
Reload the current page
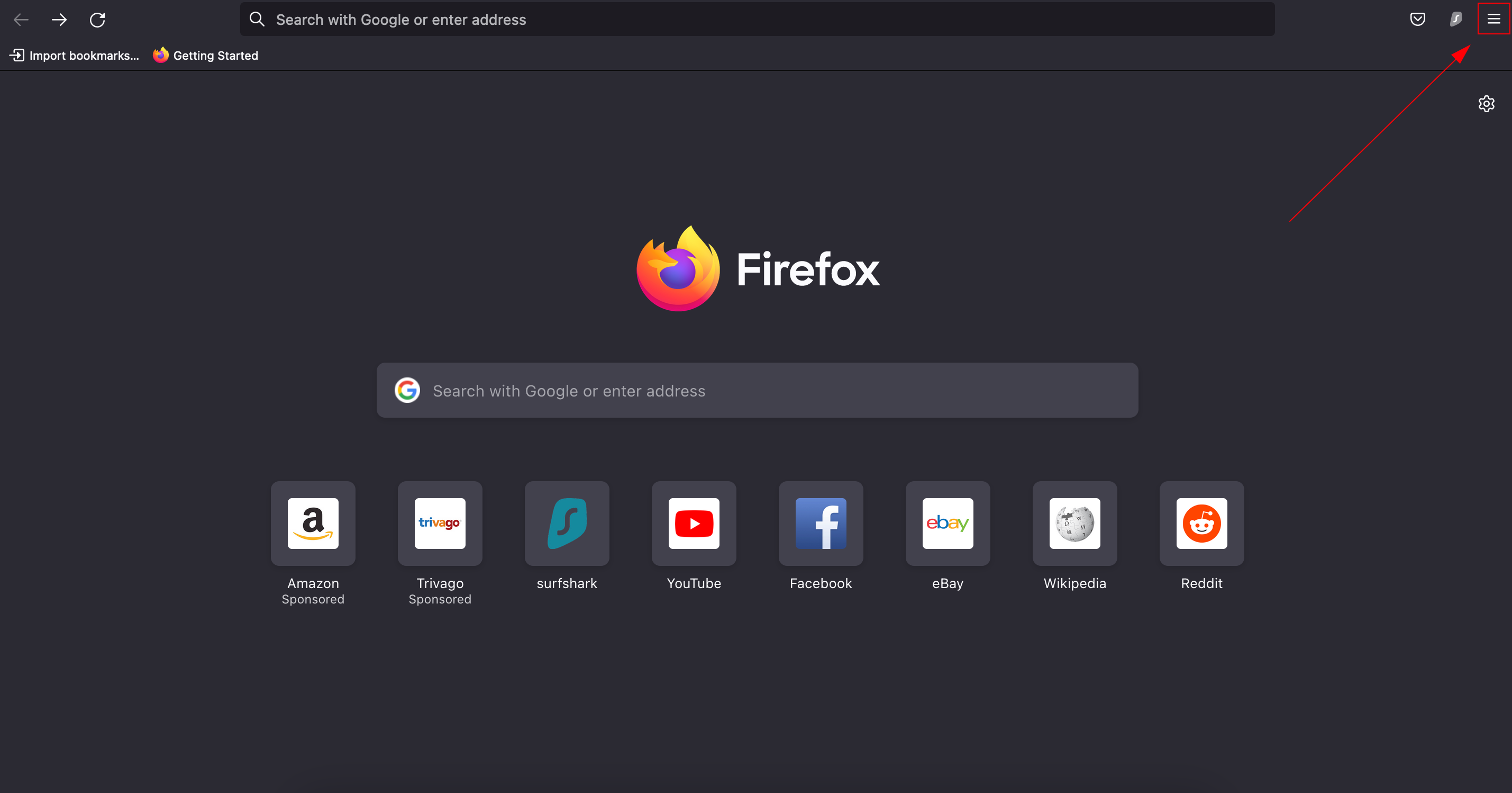97,20
